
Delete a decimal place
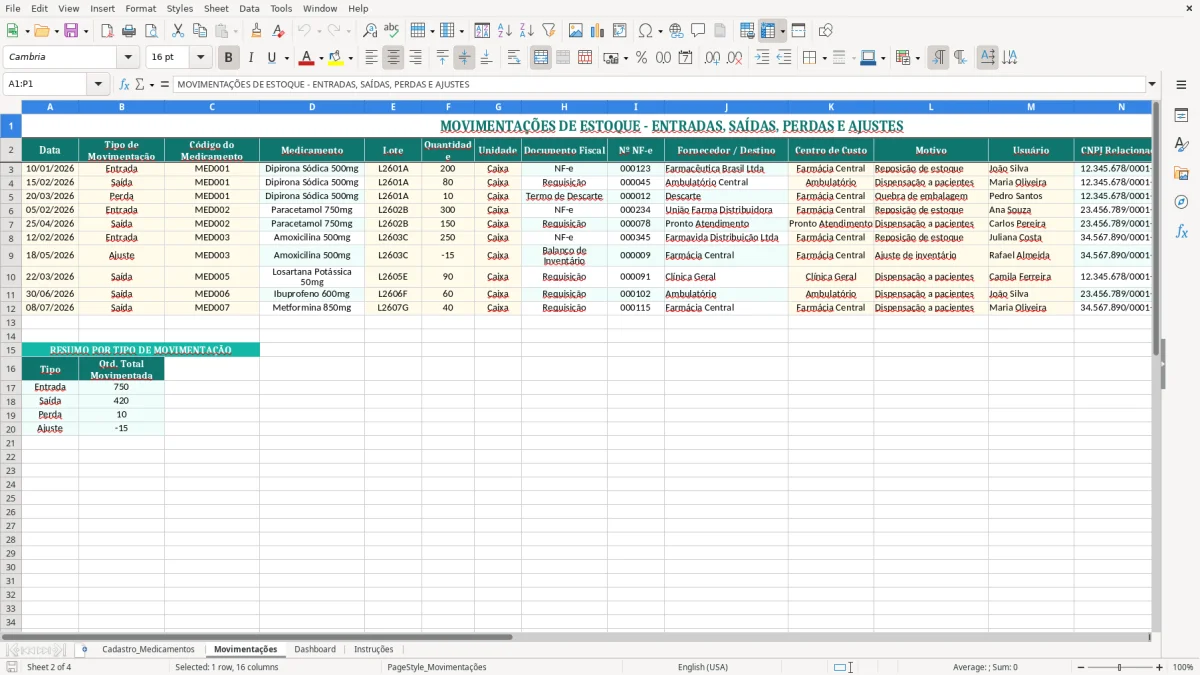[x=735, y=58]
